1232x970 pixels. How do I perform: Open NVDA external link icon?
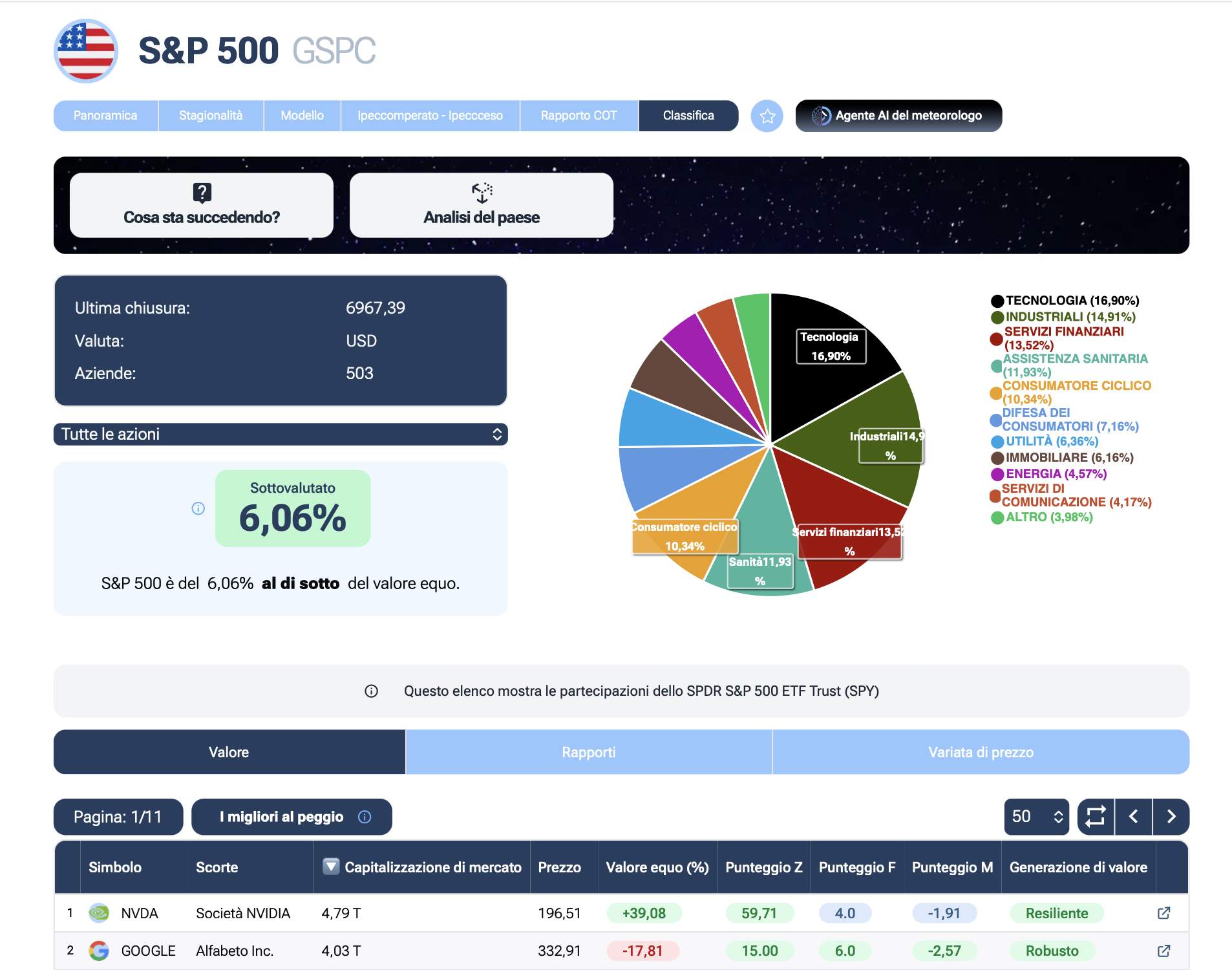(x=1163, y=913)
